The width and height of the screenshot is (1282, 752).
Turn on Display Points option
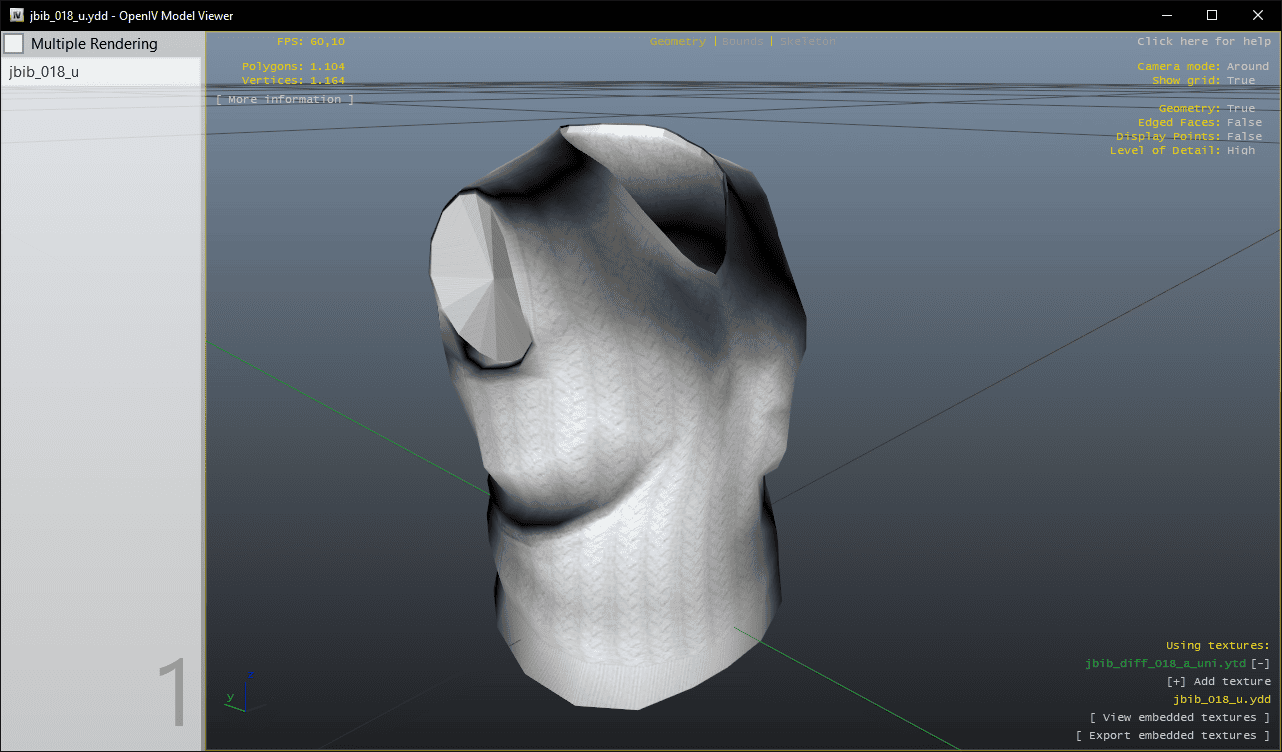point(1244,136)
